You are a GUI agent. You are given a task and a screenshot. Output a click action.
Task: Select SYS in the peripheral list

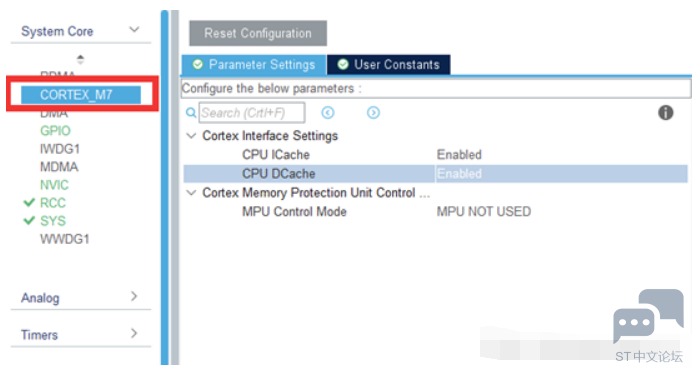pos(53,221)
